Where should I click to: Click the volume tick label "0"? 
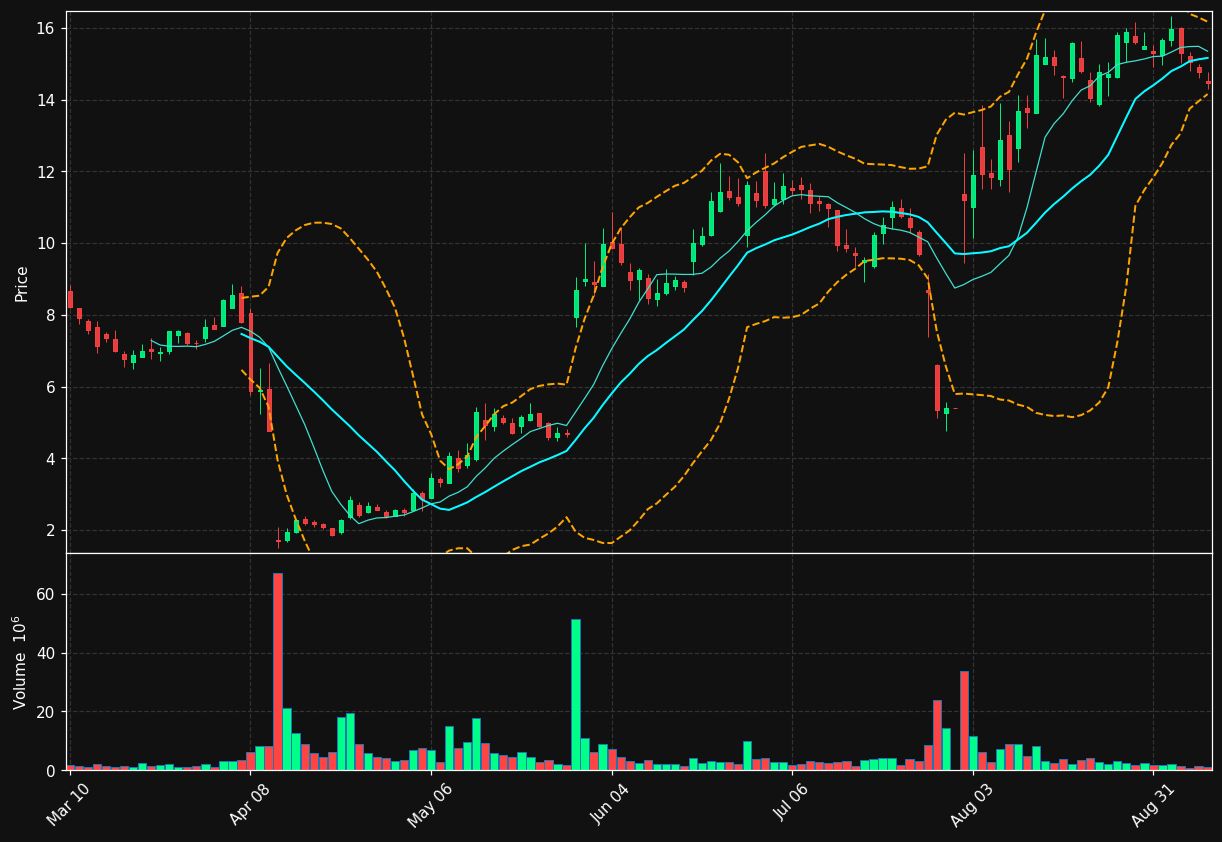52,771
